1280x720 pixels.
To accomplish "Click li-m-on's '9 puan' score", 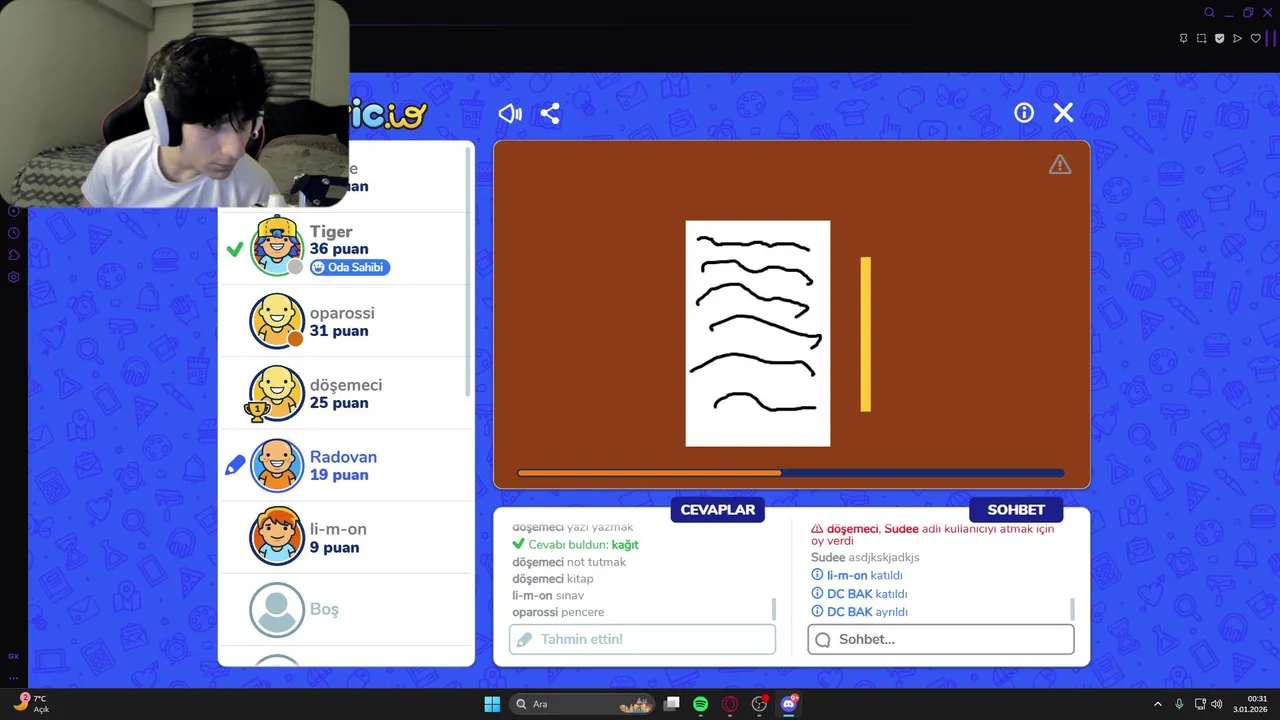I will coord(334,547).
